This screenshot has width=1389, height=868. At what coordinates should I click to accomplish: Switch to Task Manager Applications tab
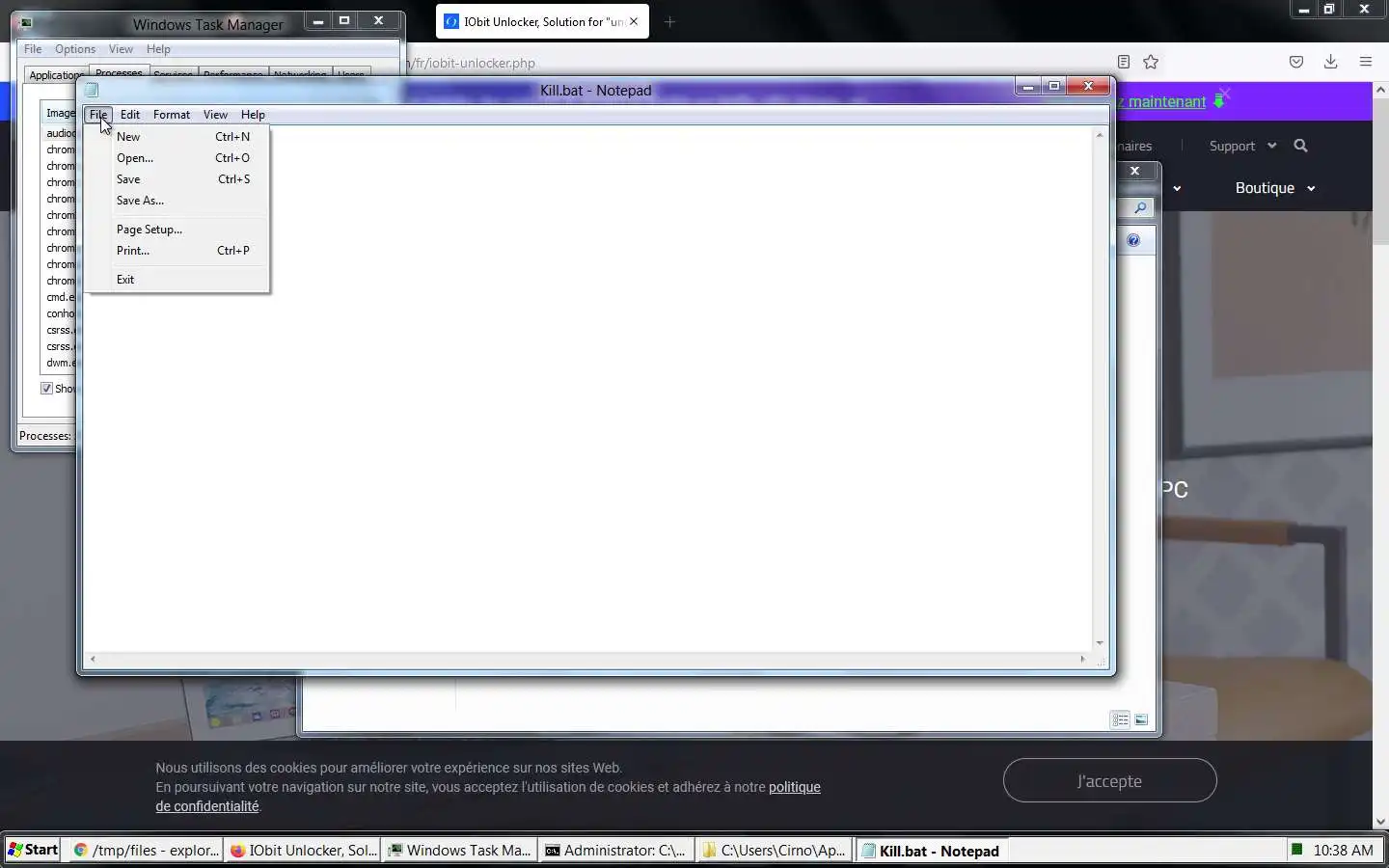coord(55,75)
